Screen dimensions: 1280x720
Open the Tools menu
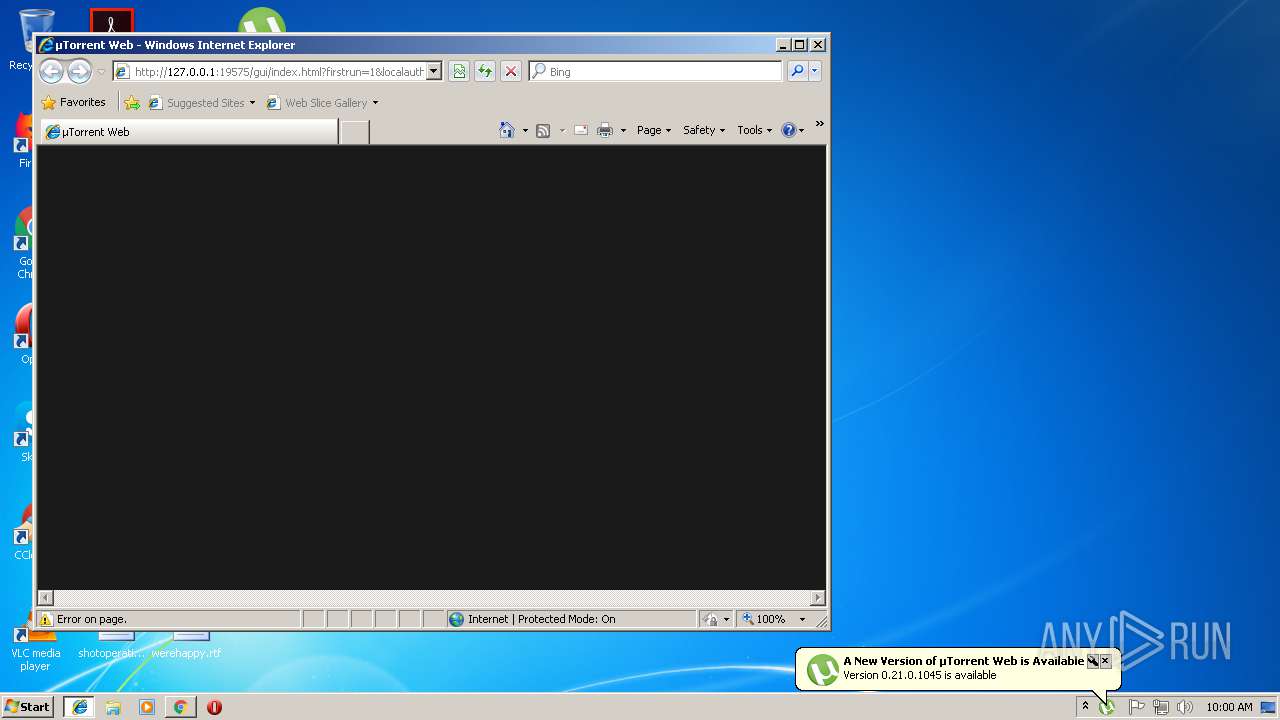point(755,130)
